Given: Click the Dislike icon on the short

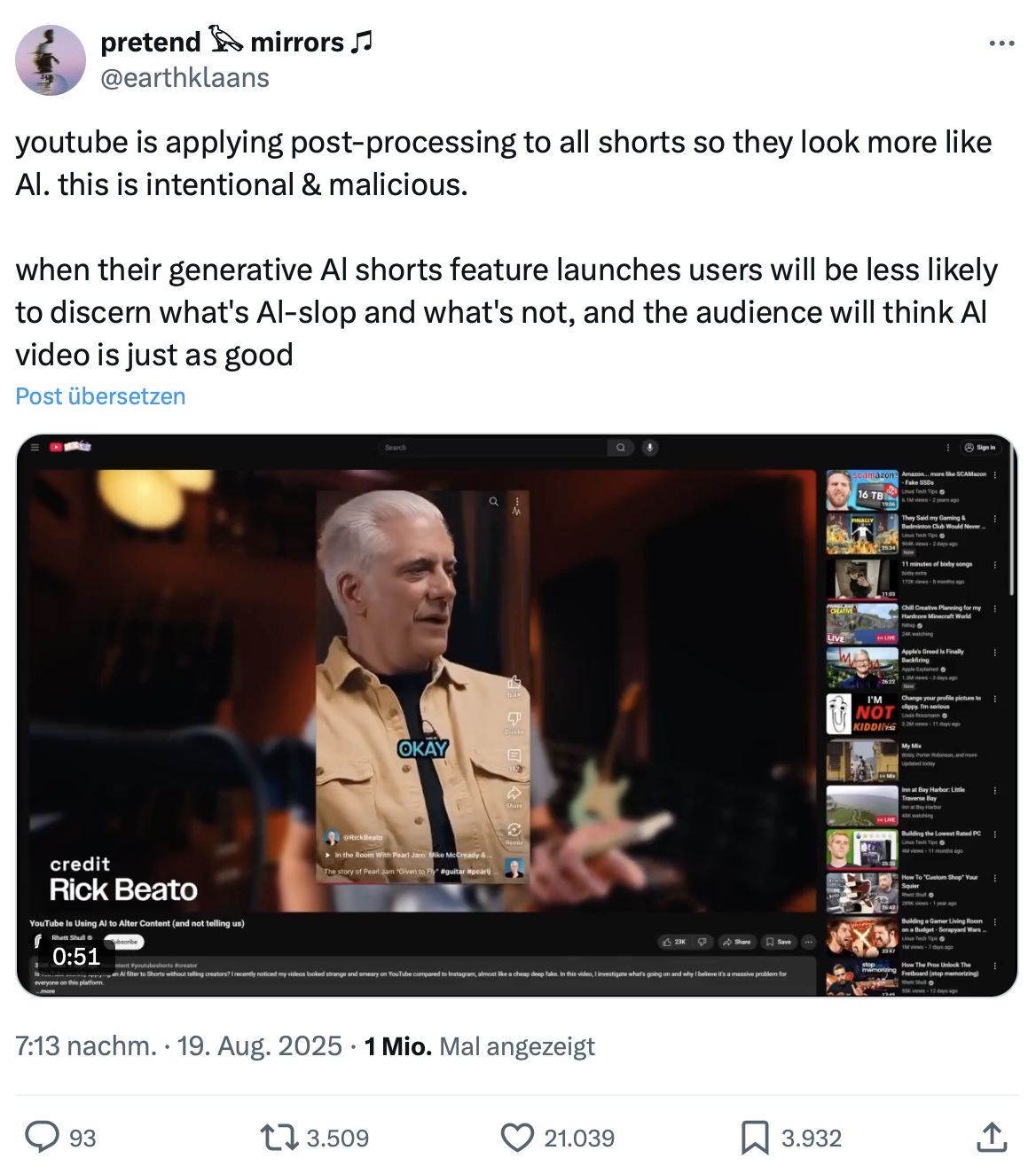Looking at the screenshot, I should coord(514,718).
